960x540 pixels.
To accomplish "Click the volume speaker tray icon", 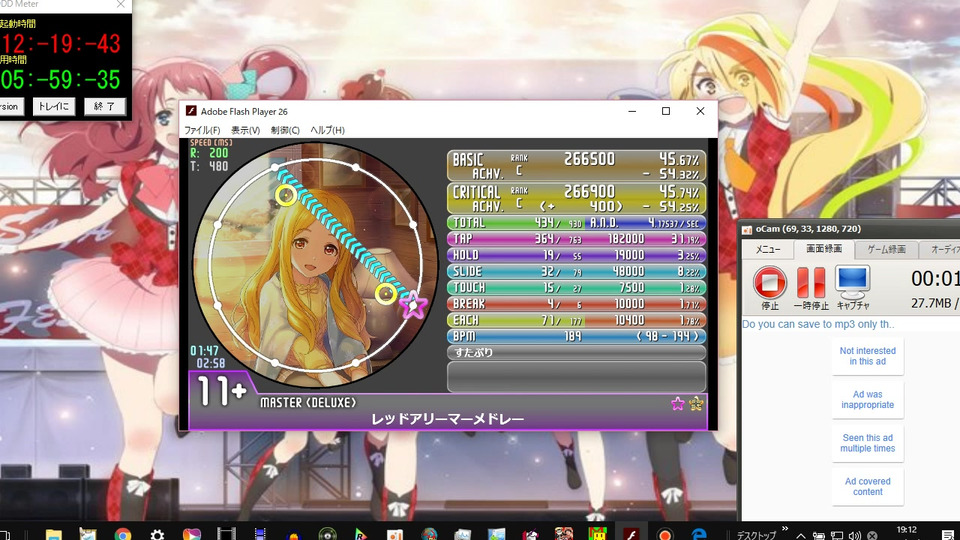I will tap(855, 535).
